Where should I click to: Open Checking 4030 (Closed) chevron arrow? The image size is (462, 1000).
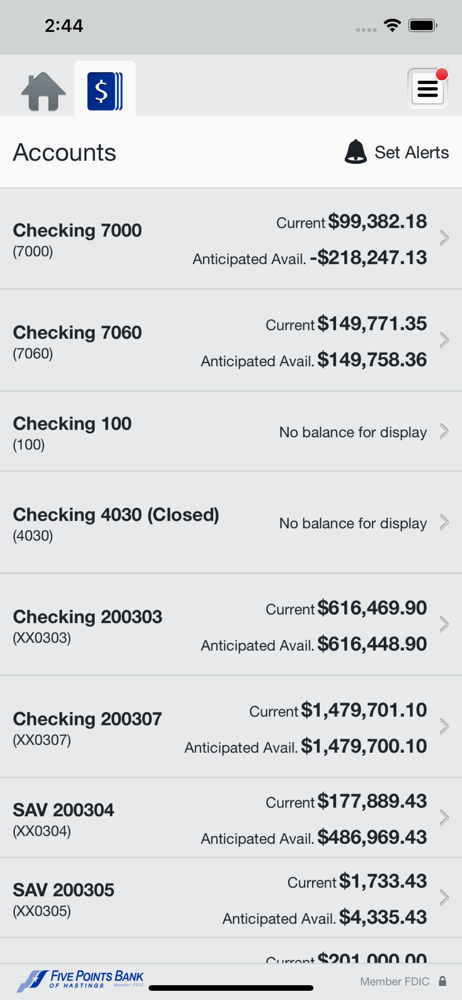click(x=444, y=523)
